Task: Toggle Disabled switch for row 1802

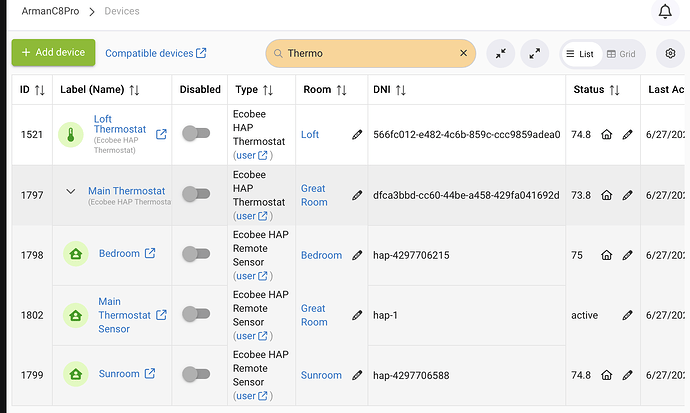Action: coord(196,314)
